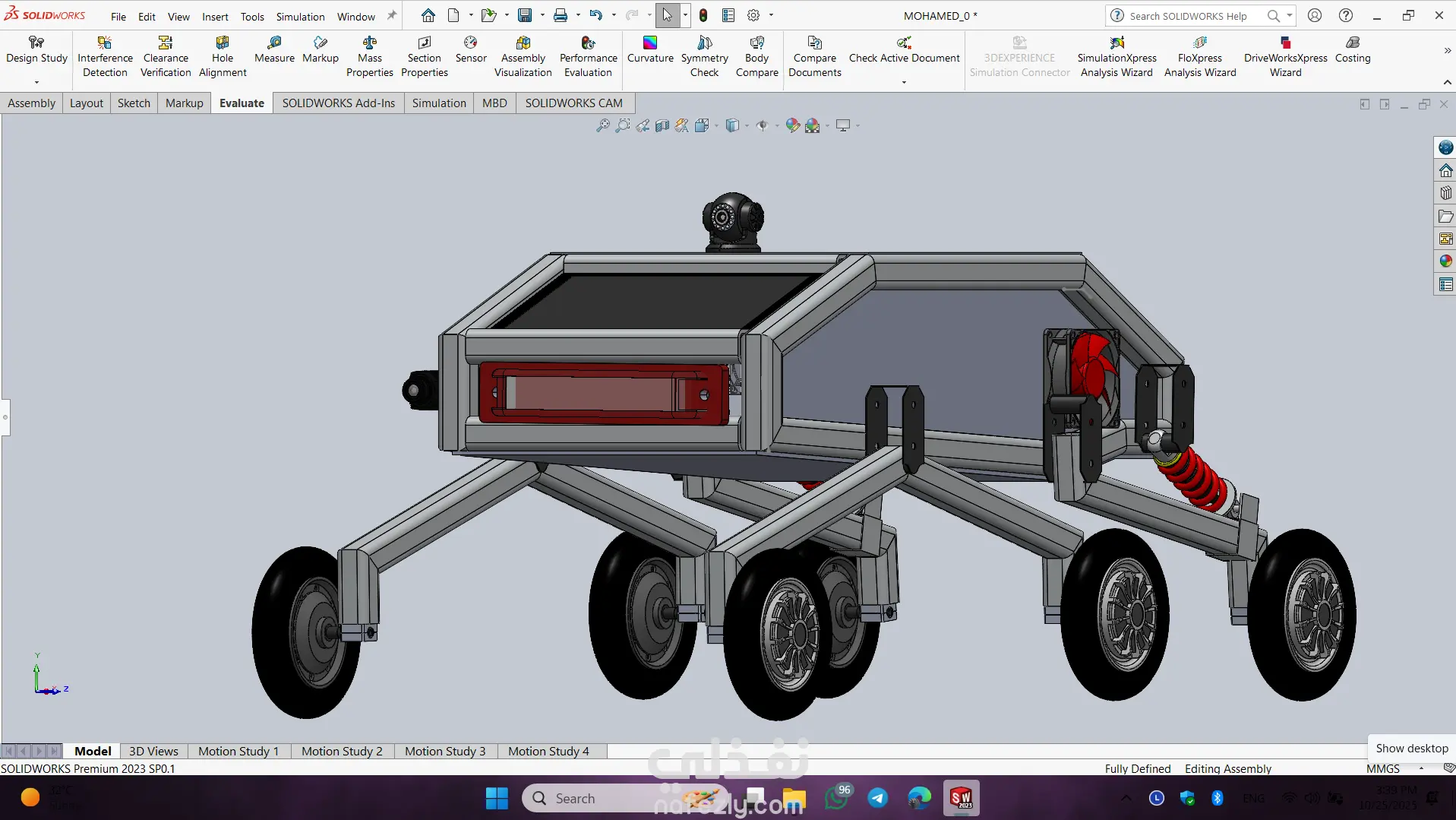Toggle the Section View icon in viewport toolbar
1456x820 pixels.
662,125
